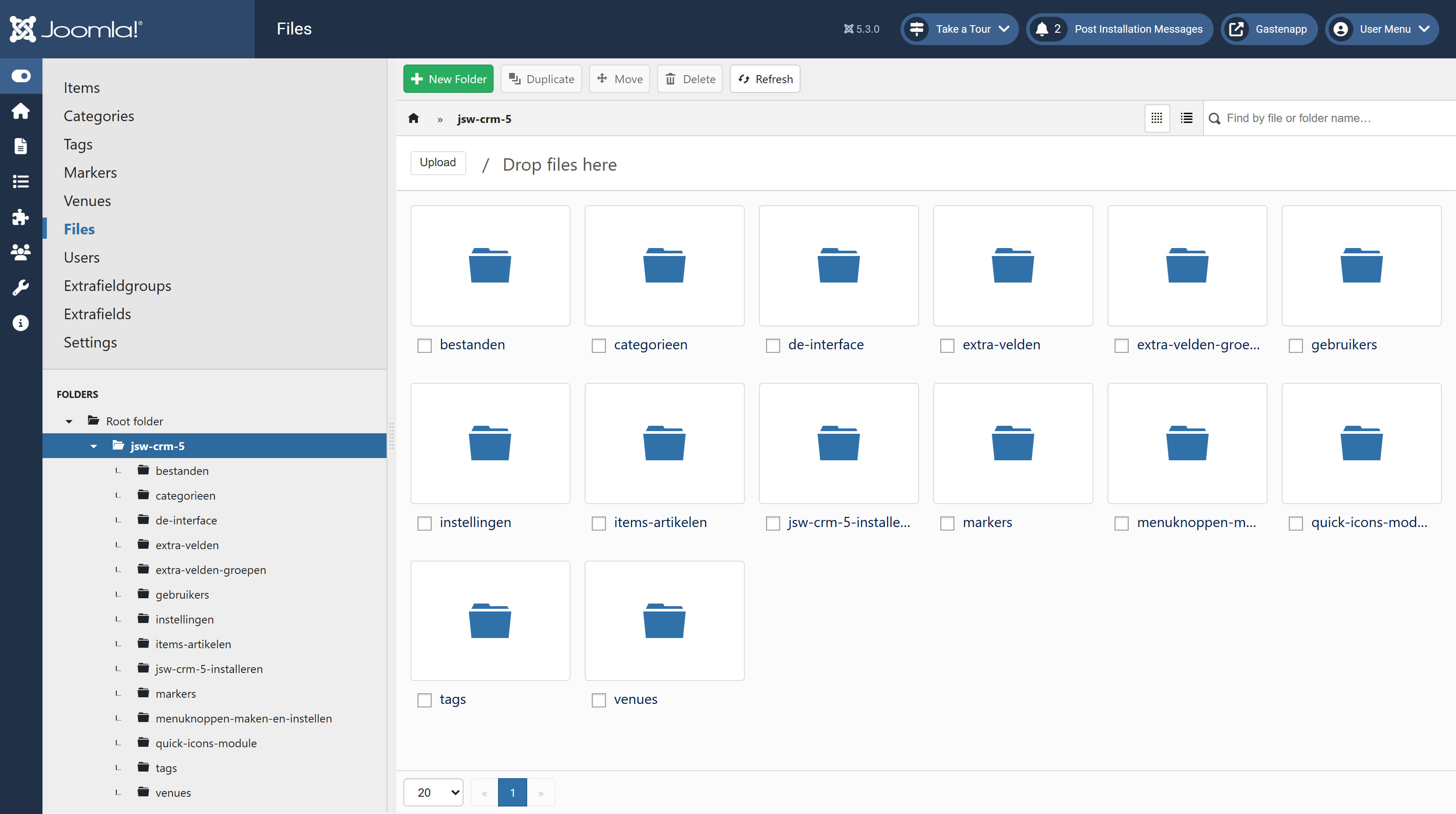Select the markers folder checkbox
Screen dimensions: 1456x814
point(947,523)
